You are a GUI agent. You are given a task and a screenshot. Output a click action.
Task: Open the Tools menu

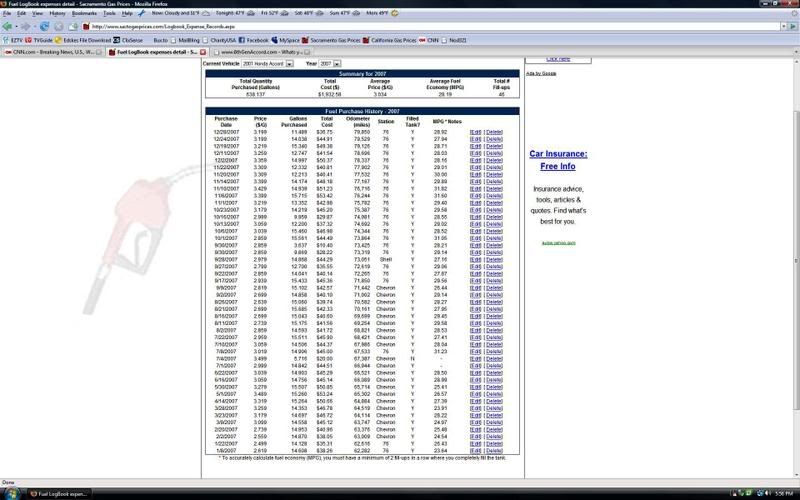click(109, 13)
